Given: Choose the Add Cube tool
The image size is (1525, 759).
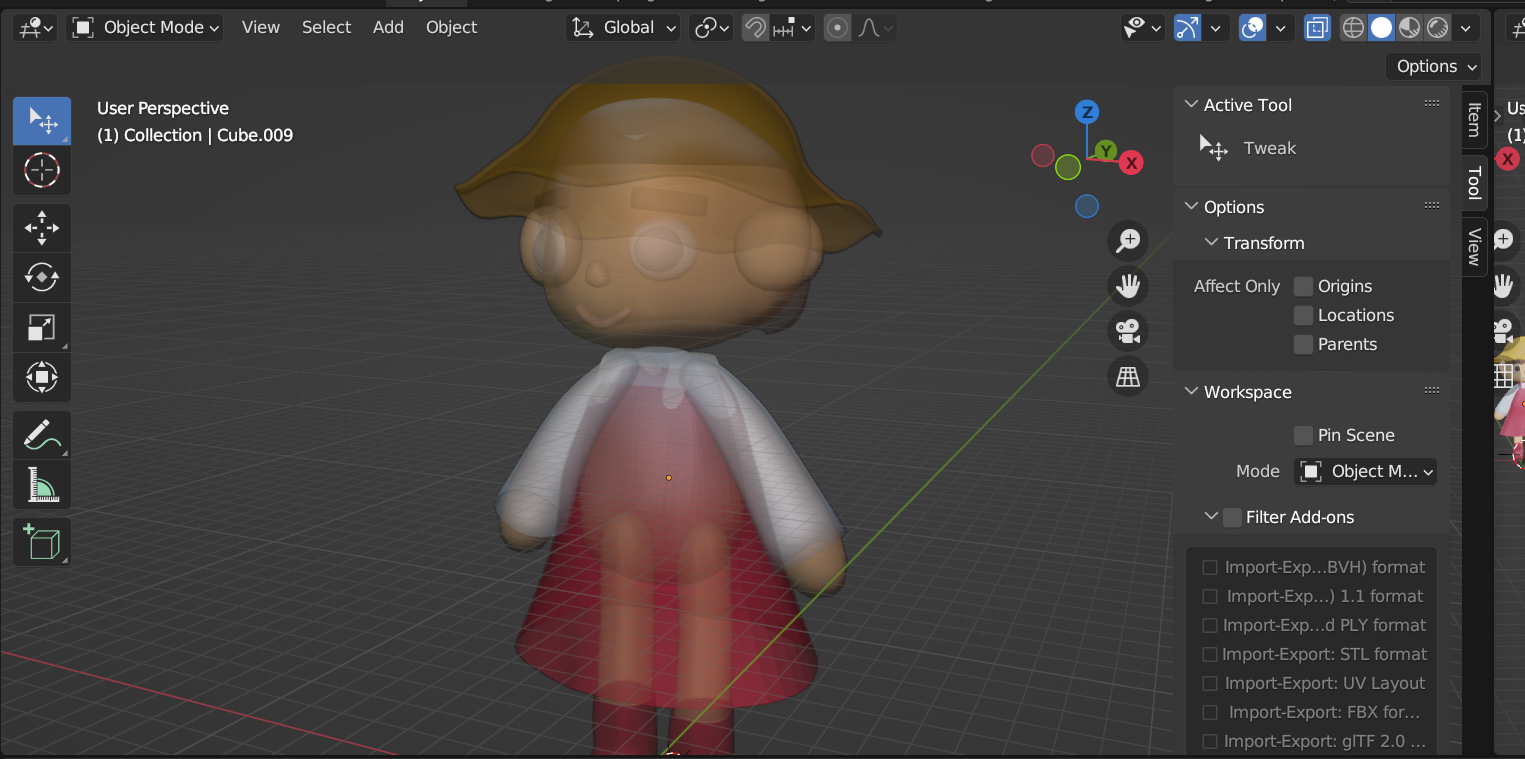Looking at the screenshot, I should (42, 542).
